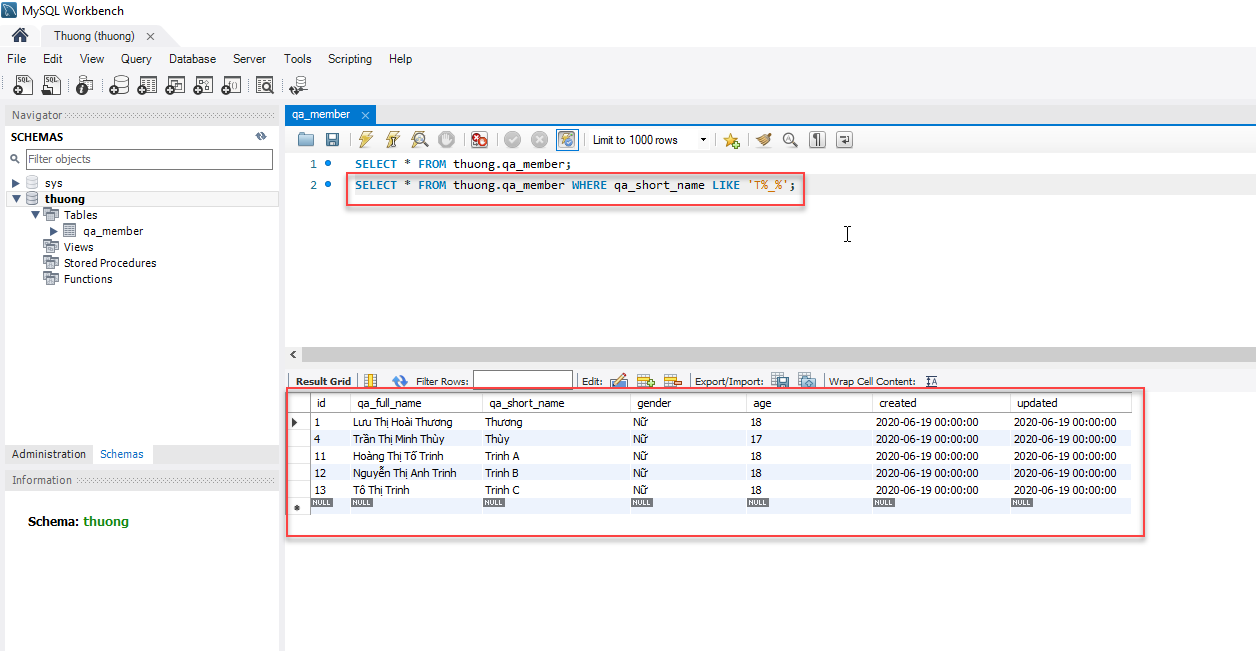Open a SQL script file in editor

click(x=306, y=140)
